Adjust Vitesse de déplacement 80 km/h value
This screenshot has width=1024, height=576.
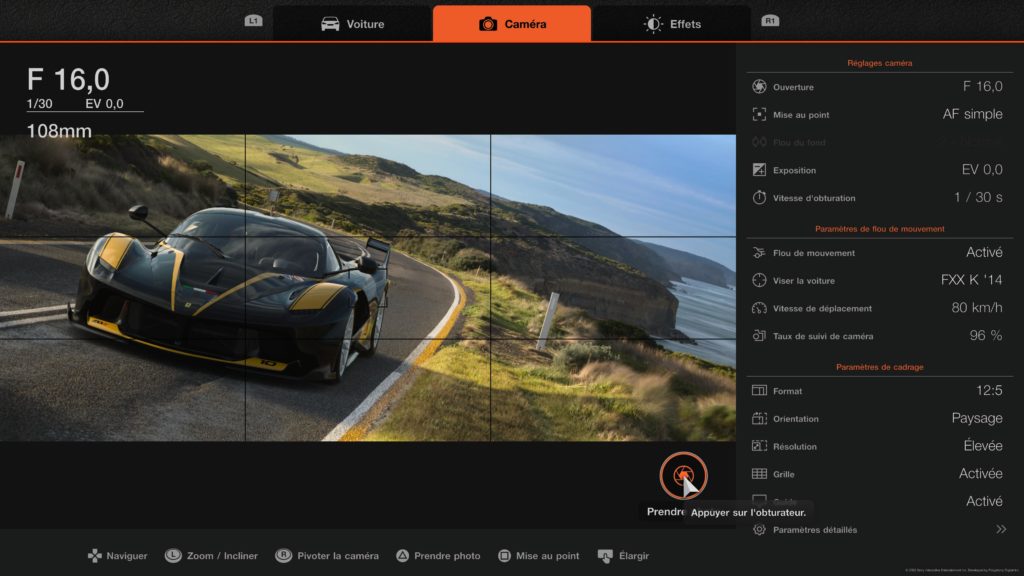point(976,308)
